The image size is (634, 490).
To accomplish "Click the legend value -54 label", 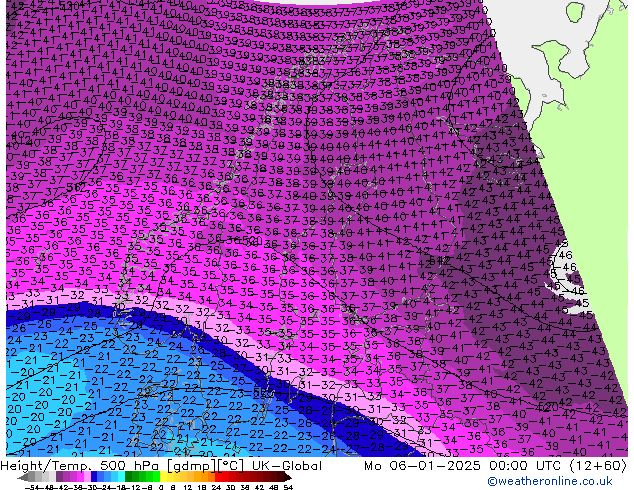I will [32, 488].
